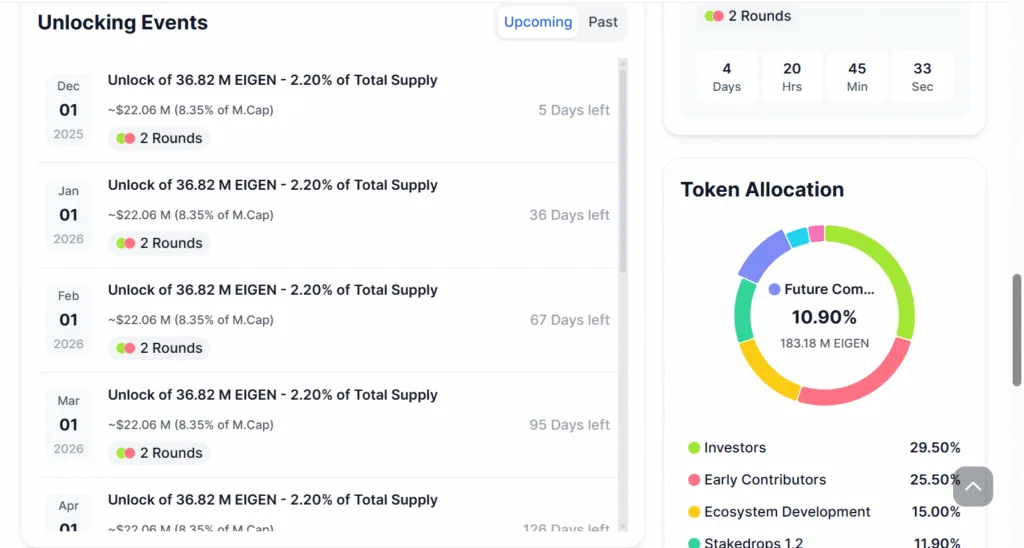Click the Mar 01 2026 date card

coord(69,425)
